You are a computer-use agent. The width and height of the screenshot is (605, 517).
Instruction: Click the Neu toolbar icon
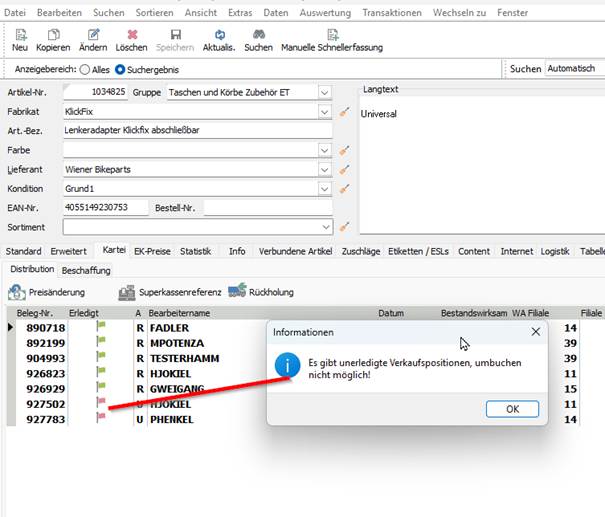click(x=20, y=35)
